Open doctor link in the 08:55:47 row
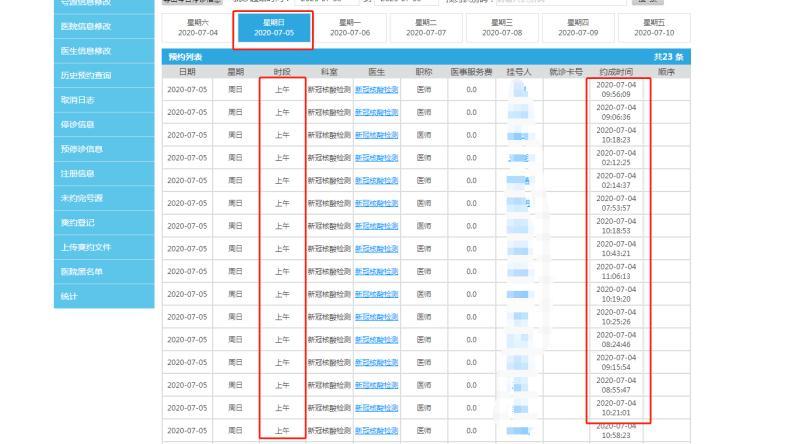This screenshot has width=800, height=444. click(x=377, y=385)
